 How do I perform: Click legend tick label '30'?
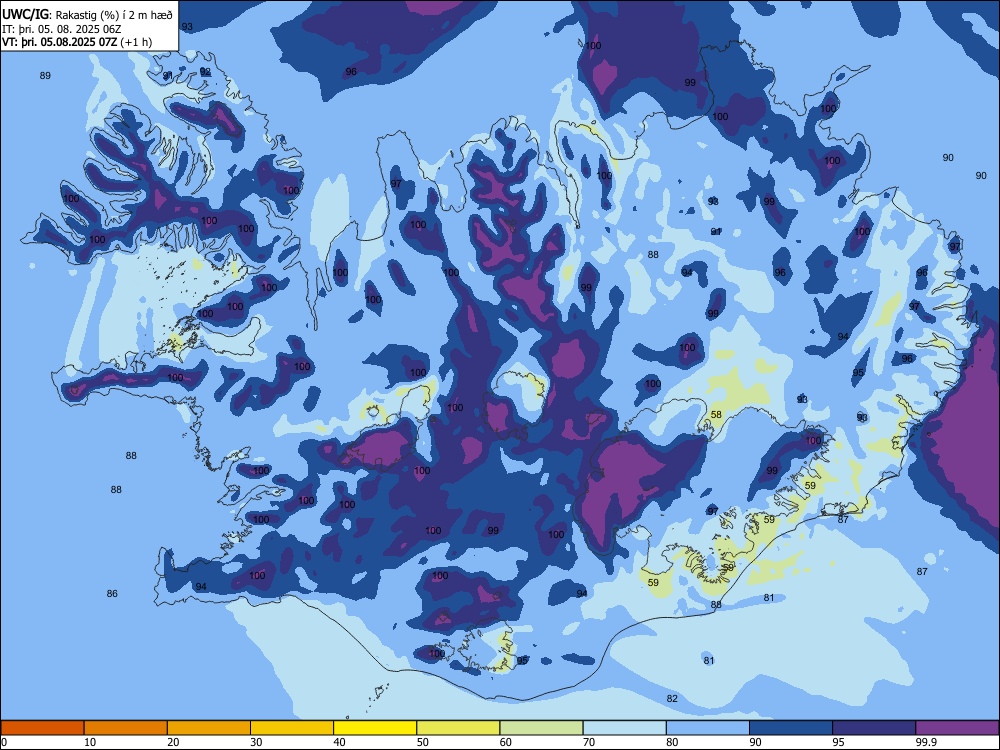(256, 742)
